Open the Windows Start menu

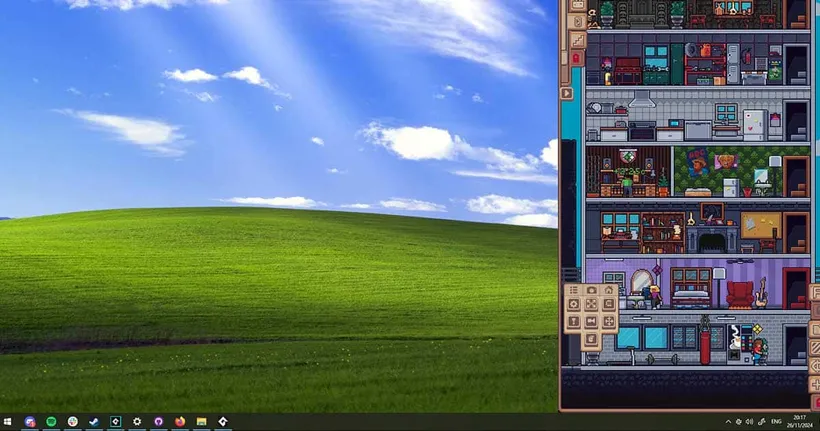click(7, 422)
